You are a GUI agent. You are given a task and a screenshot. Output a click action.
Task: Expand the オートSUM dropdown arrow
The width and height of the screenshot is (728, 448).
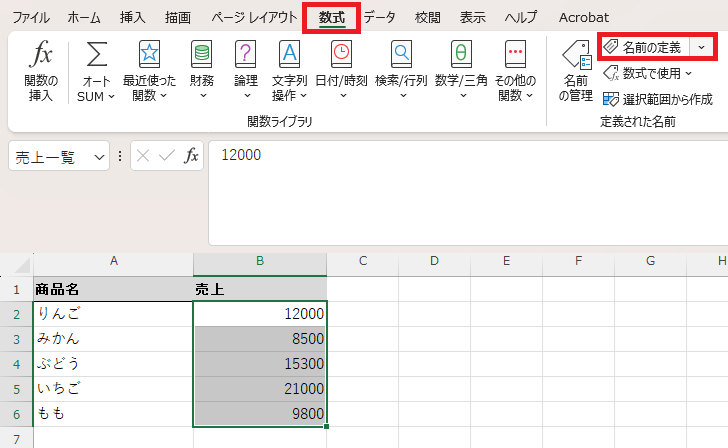click(x=111, y=97)
